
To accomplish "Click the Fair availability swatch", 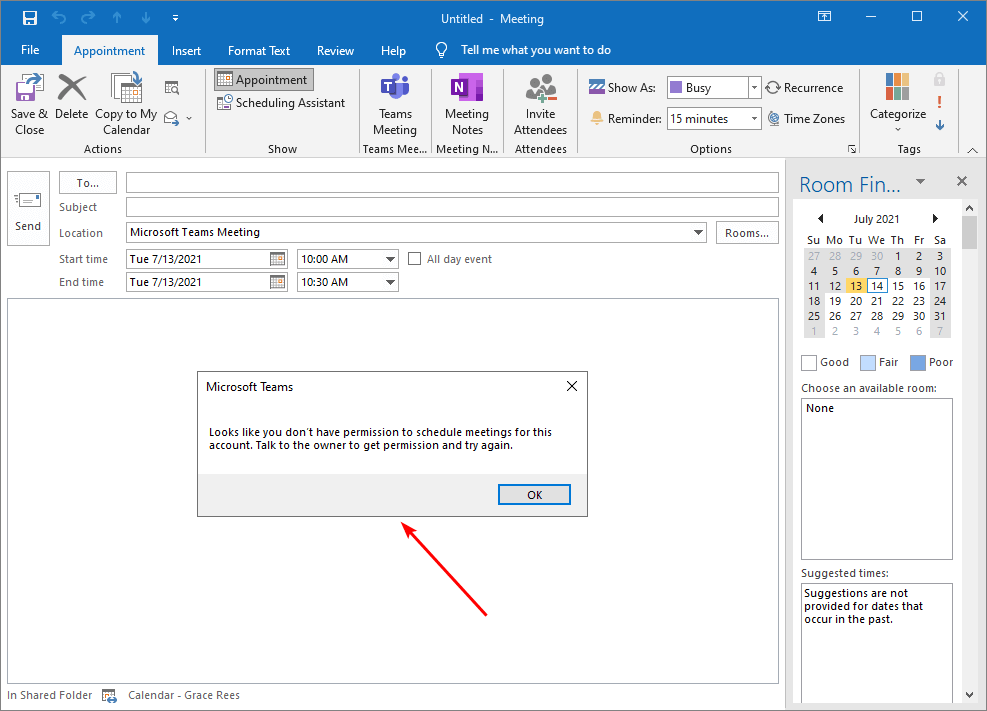I will (867, 363).
